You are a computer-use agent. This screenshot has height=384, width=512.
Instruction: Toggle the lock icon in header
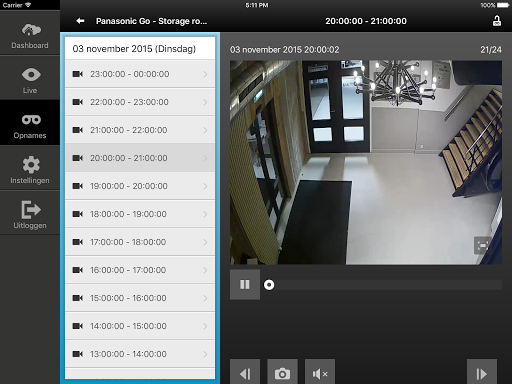tap(497, 21)
